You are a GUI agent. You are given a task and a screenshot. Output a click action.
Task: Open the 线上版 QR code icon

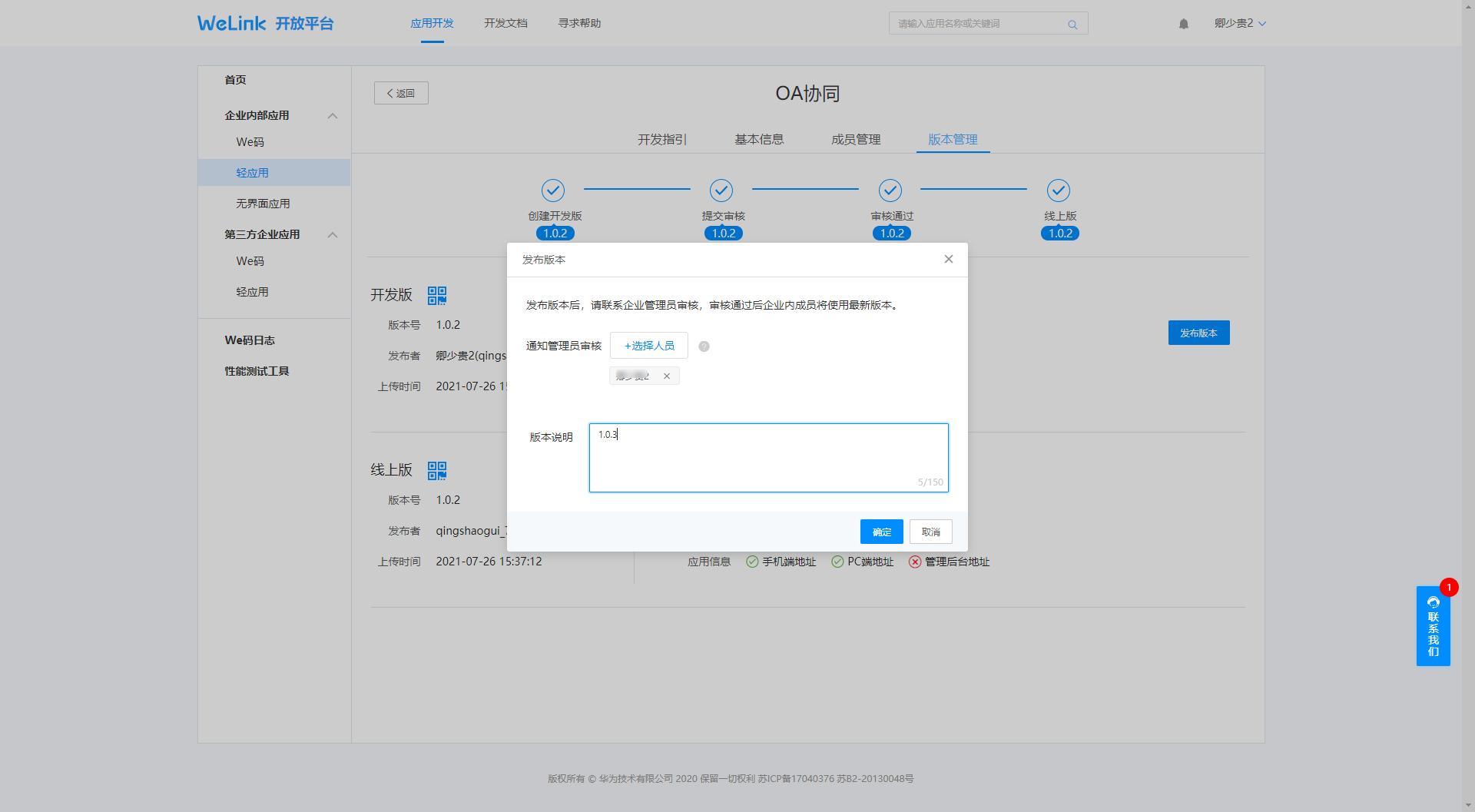437,470
